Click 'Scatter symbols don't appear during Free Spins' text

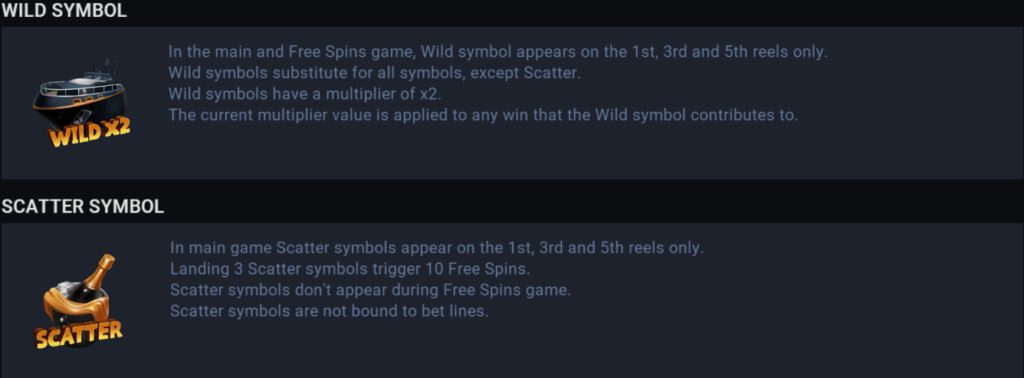pos(370,290)
